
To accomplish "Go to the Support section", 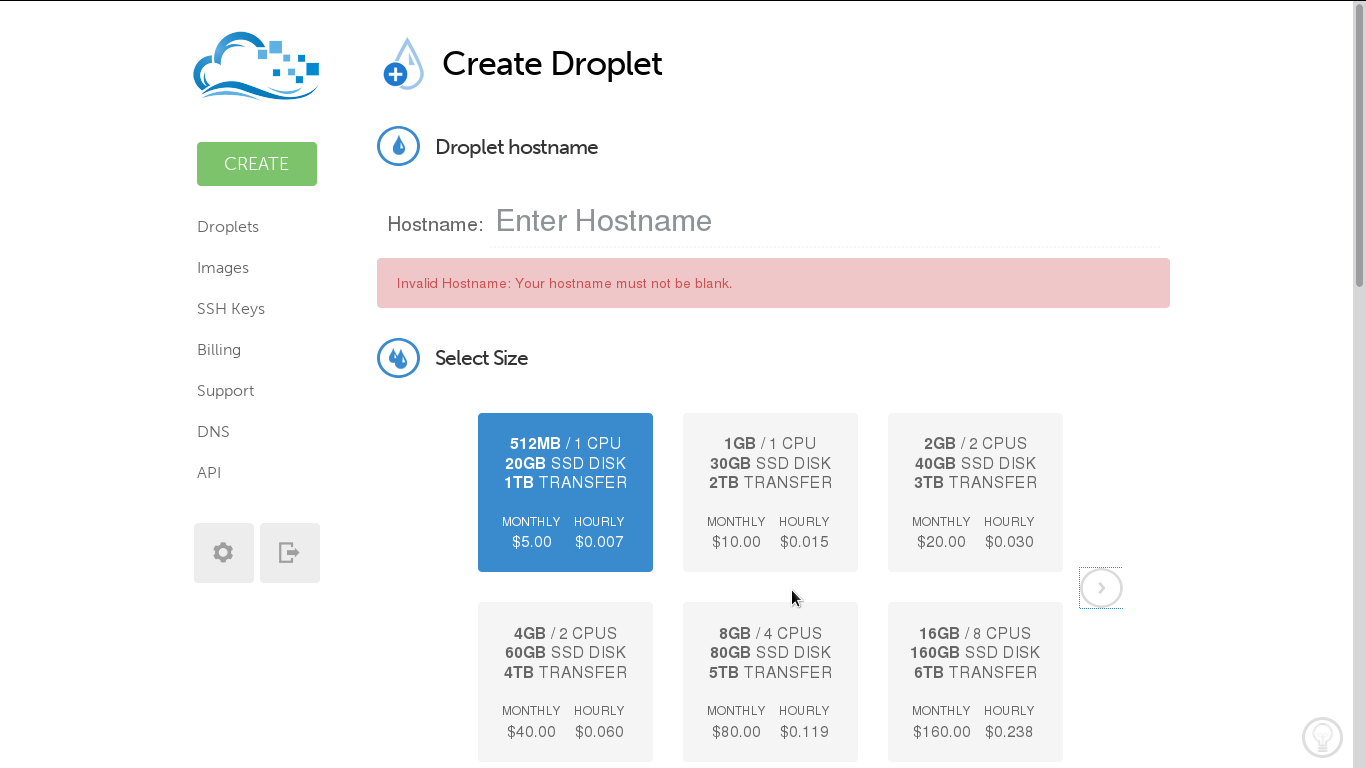I will click(225, 390).
